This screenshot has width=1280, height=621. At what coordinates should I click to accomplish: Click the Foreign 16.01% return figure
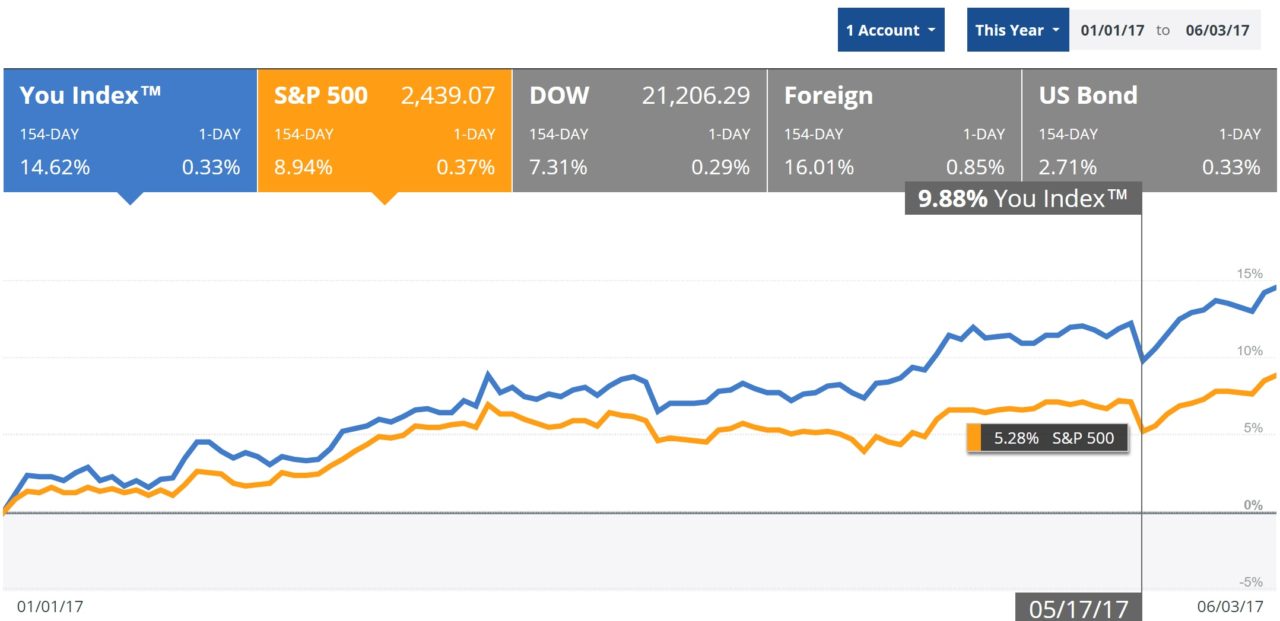[819, 167]
